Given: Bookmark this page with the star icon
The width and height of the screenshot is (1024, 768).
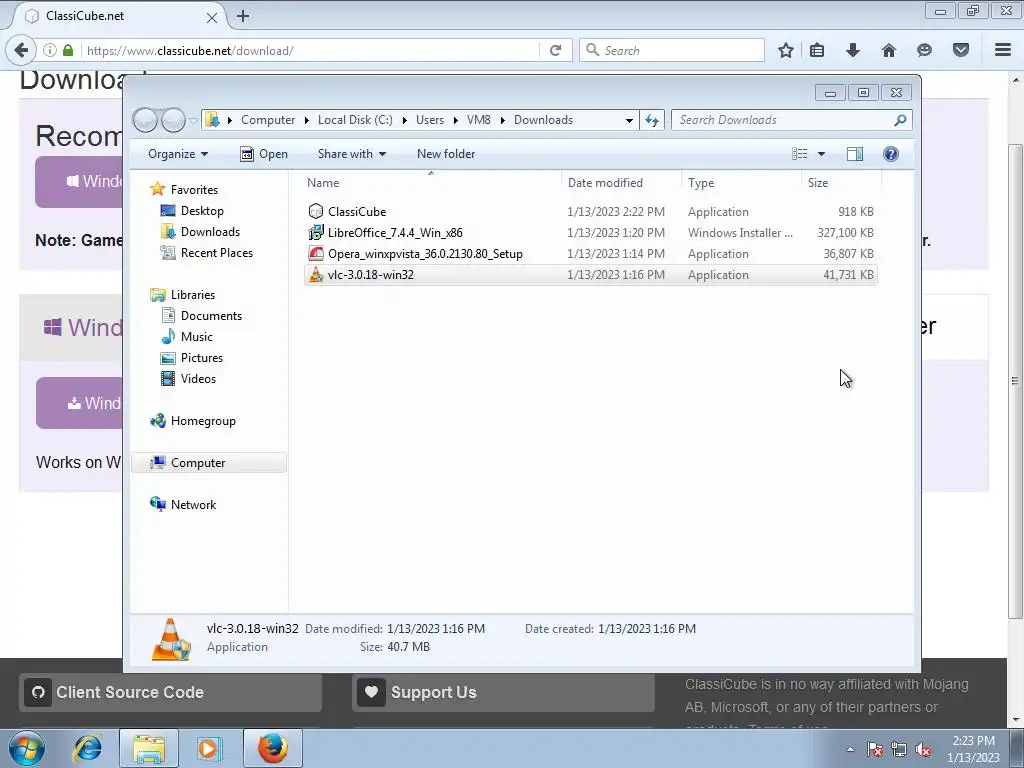Looking at the screenshot, I should coord(786,50).
